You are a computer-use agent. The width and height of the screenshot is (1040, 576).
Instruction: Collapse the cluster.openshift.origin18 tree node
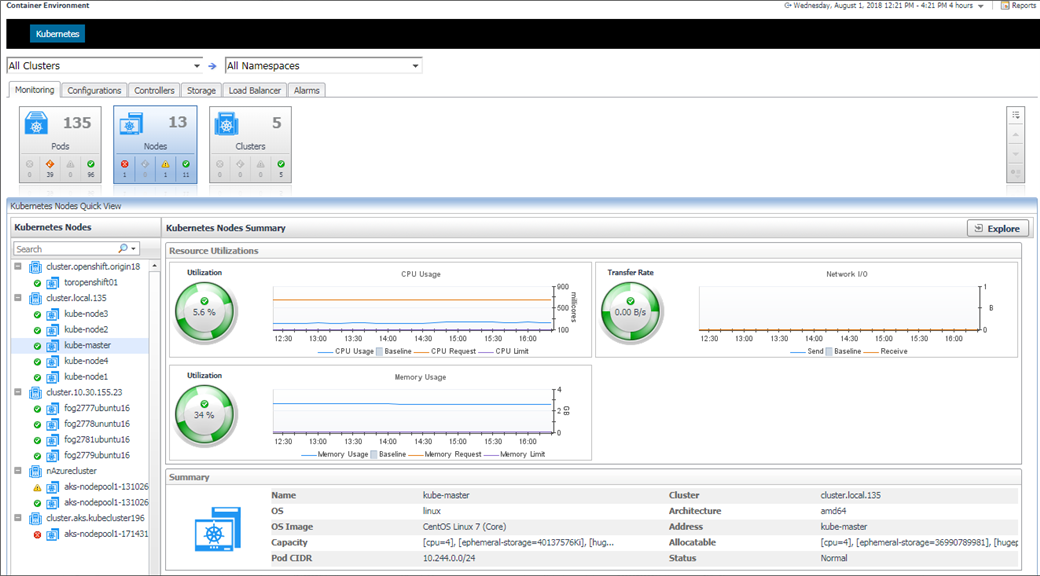[x=18, y=267]
